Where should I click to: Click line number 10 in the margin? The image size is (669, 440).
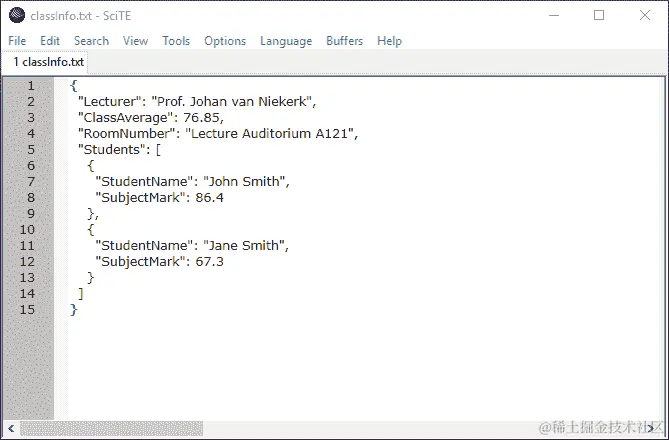[x=27, y=230]
